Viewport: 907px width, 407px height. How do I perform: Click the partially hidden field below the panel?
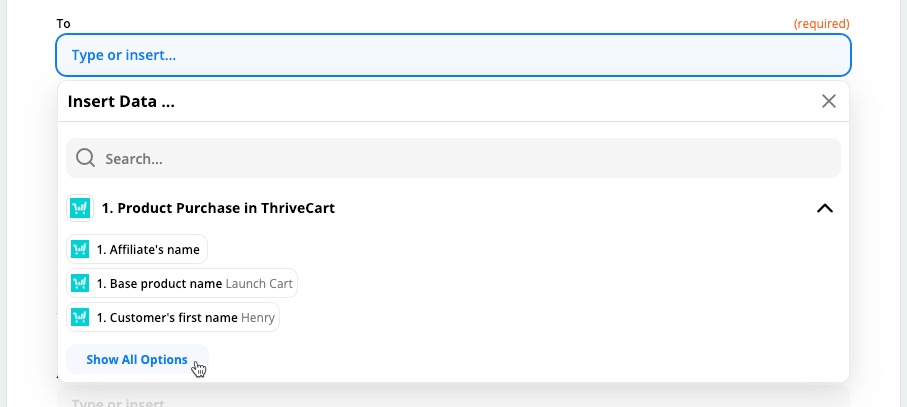454,400
